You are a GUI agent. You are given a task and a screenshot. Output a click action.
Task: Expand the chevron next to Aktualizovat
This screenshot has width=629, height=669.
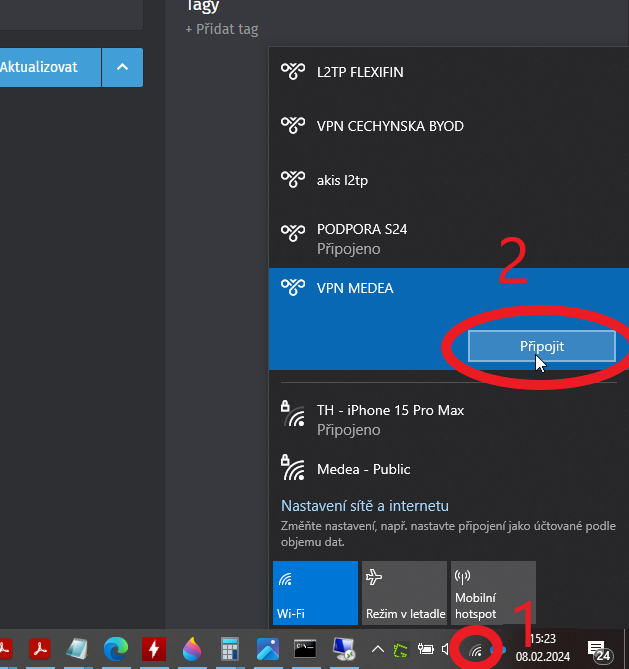click(122, 67)
